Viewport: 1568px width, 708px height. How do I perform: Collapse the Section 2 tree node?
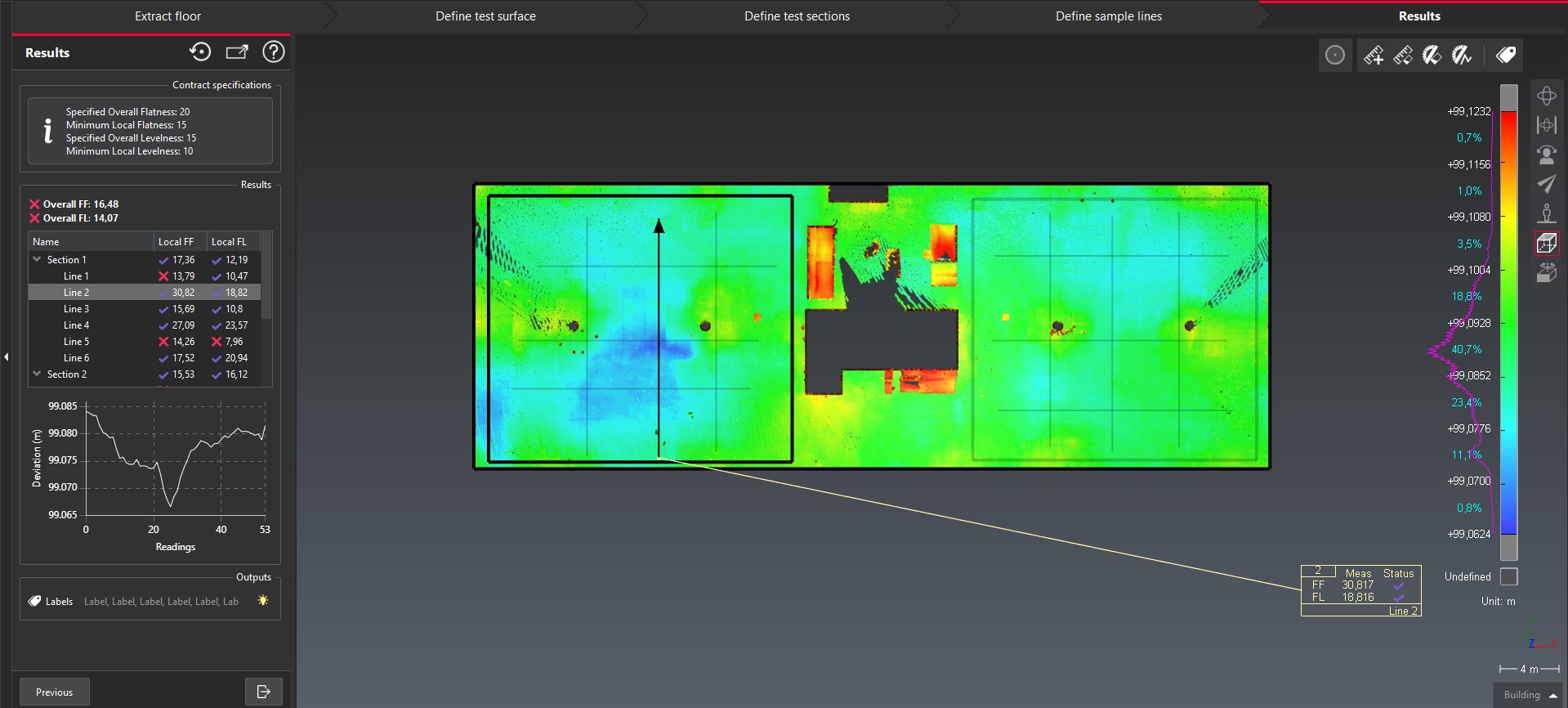[x=37, y=374]
